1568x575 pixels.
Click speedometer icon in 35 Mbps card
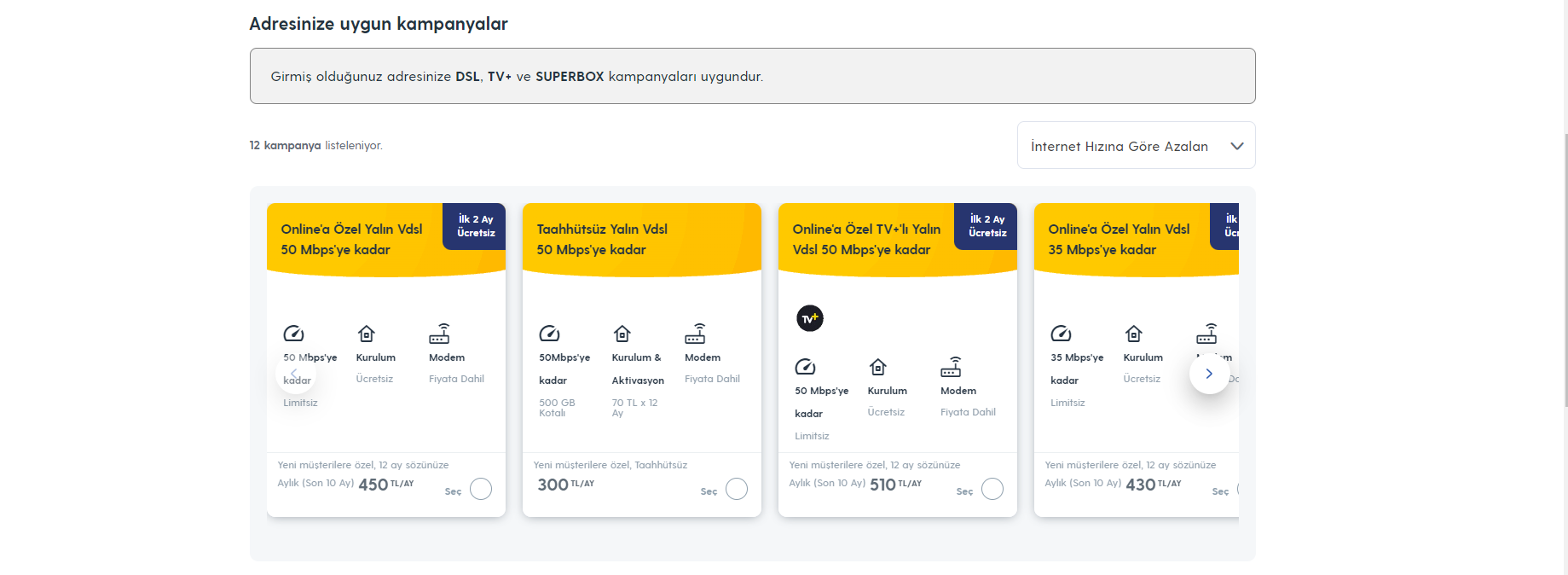[x=1061, y=334]
